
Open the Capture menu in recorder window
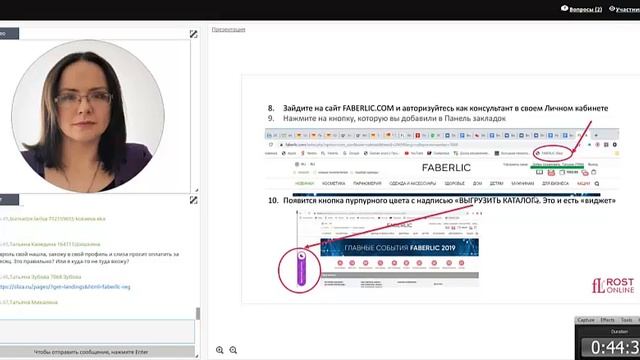(x=586, y=320)
